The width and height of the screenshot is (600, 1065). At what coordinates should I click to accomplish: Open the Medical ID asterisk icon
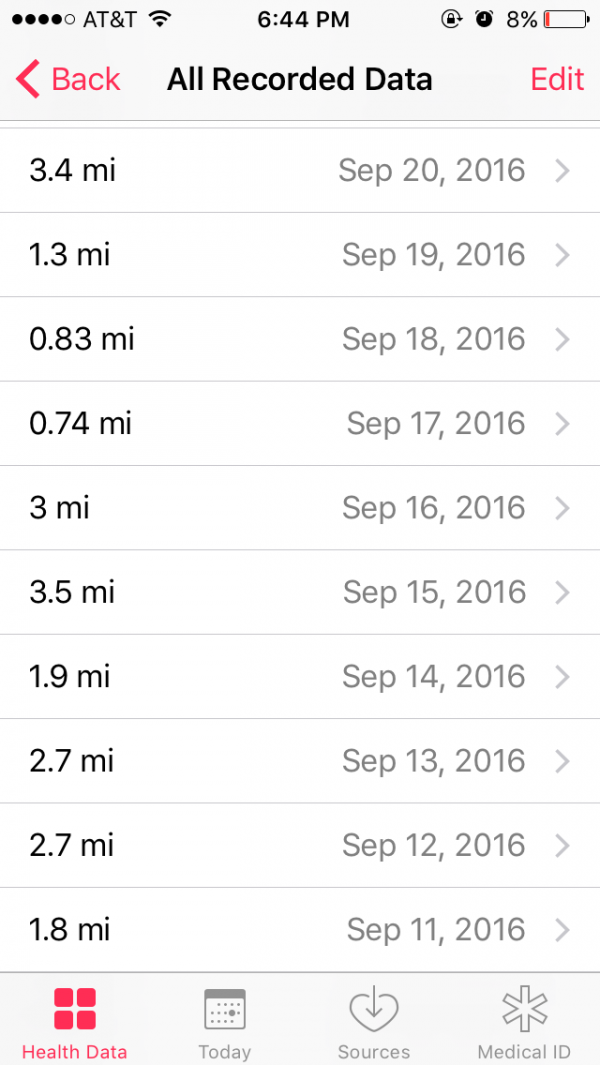pos(524,1009)
